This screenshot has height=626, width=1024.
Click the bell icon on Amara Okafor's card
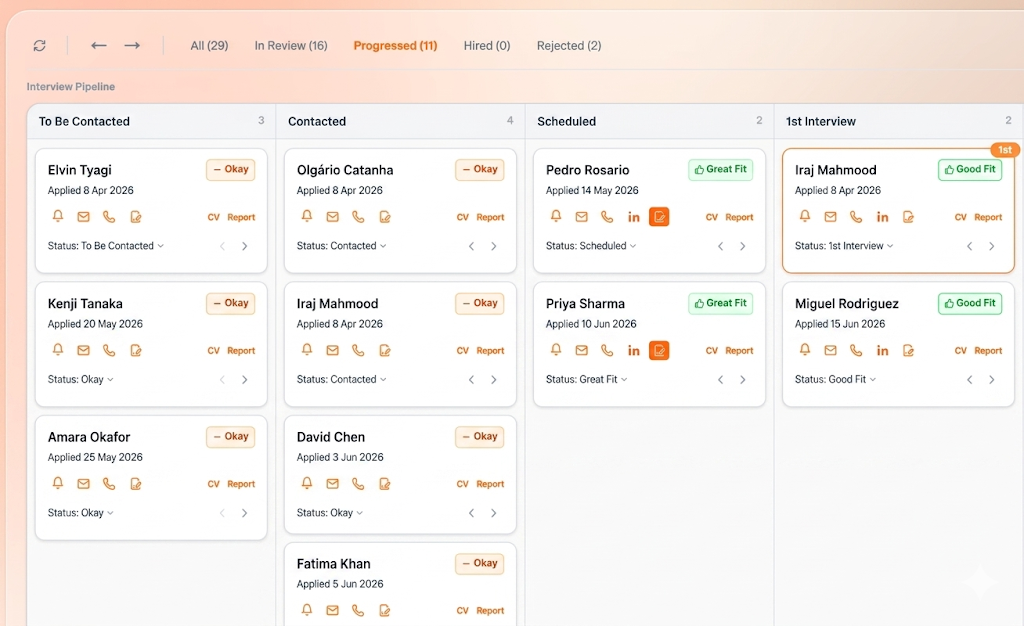point(57,483)
